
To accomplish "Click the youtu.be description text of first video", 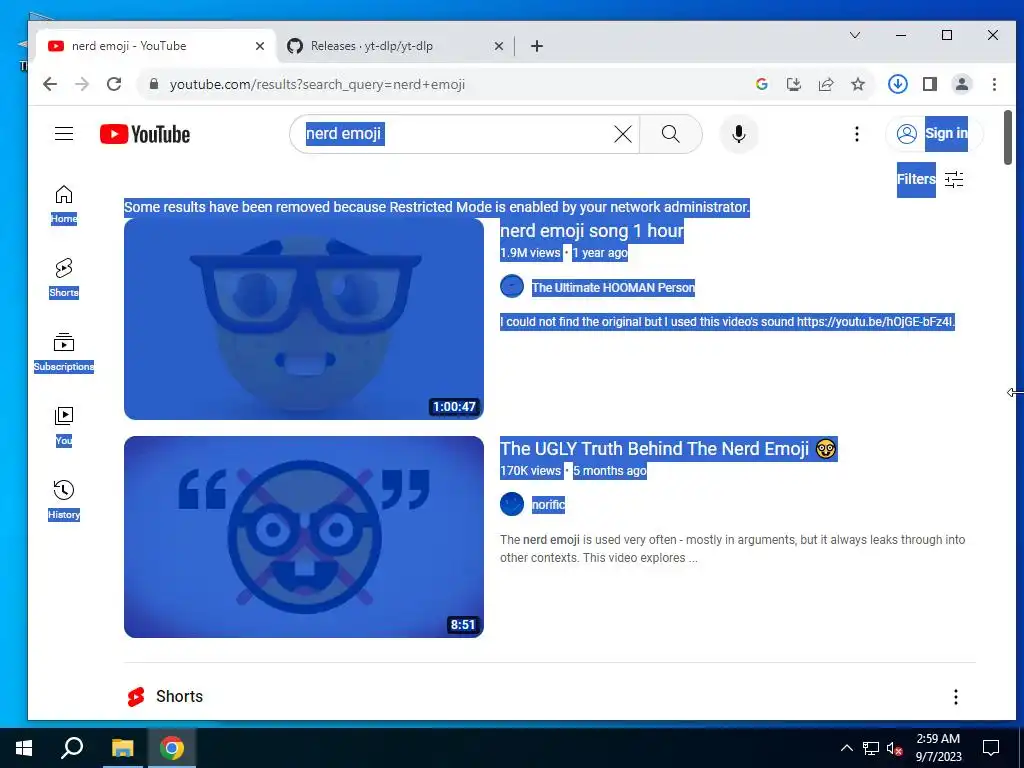I will (728, 321).
